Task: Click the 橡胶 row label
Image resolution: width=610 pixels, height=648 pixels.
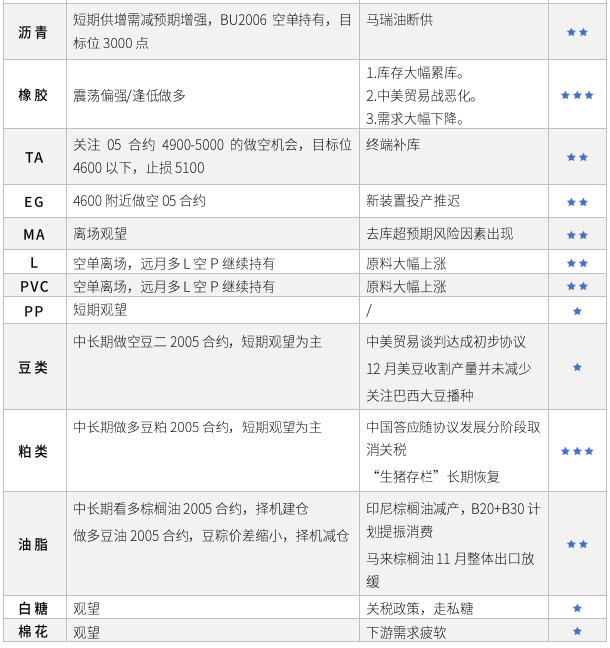Action: point(33,95)
